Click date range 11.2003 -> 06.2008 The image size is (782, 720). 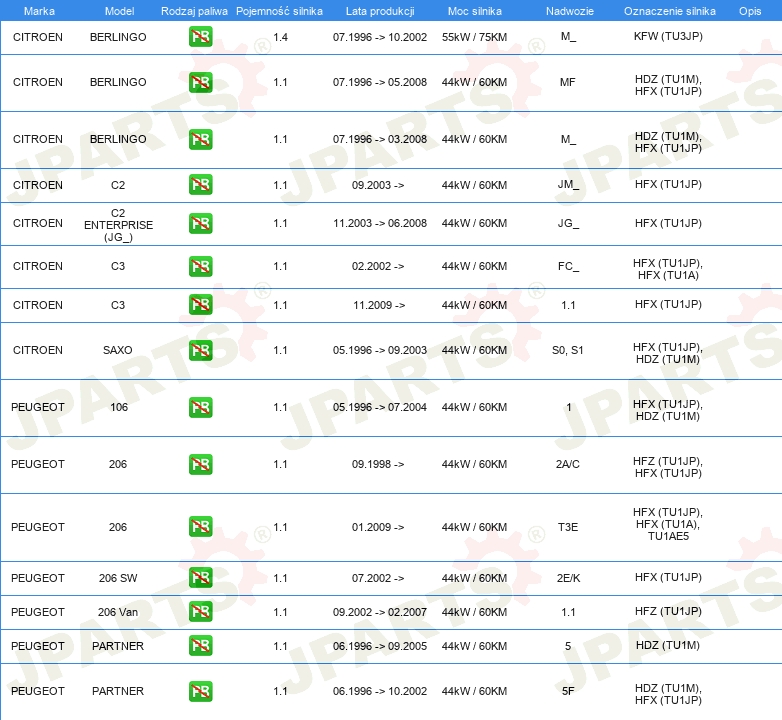380,223
